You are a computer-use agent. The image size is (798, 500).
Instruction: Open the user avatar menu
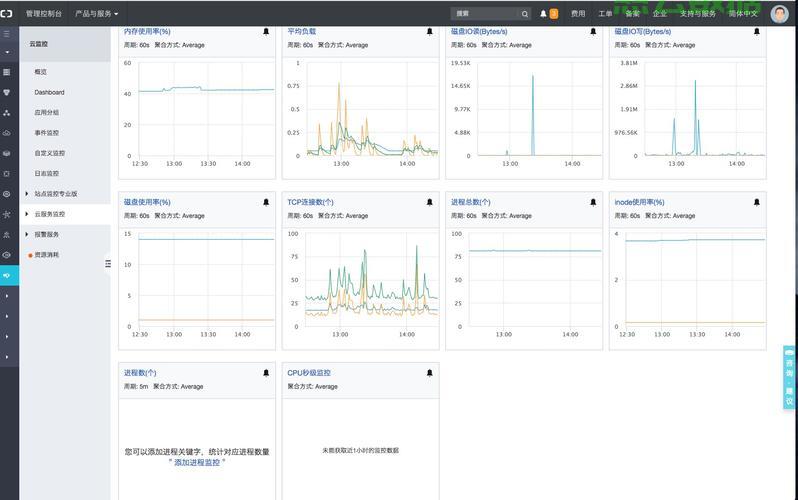[x=779, y=14]
